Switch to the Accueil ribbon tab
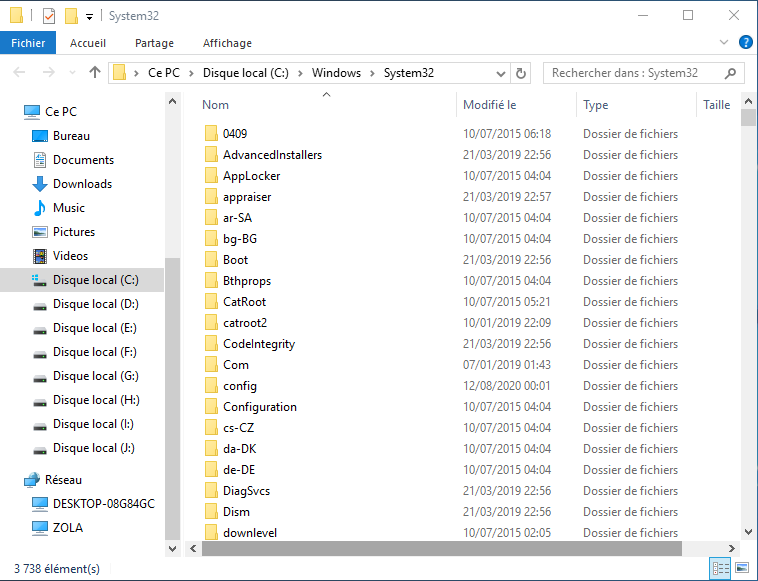 87,43
